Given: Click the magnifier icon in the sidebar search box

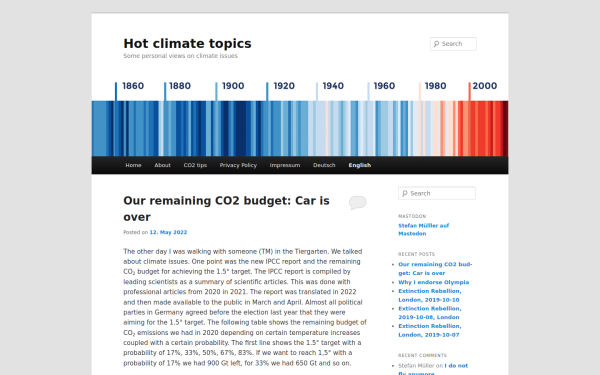Looking at the screenshot, I should pos(404,194).
